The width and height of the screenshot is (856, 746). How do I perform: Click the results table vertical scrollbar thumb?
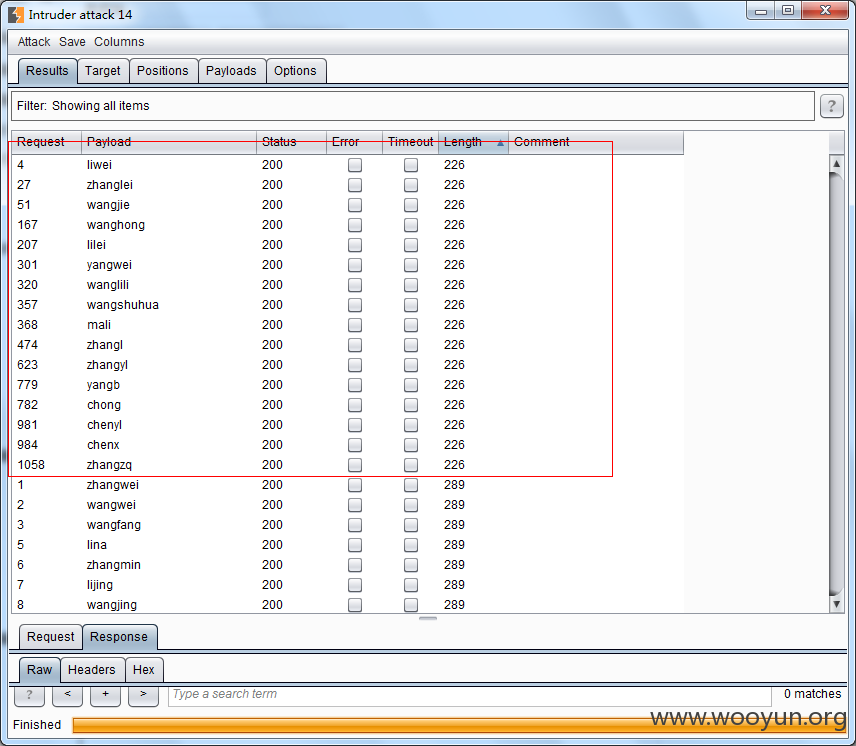tap(836, 384)
